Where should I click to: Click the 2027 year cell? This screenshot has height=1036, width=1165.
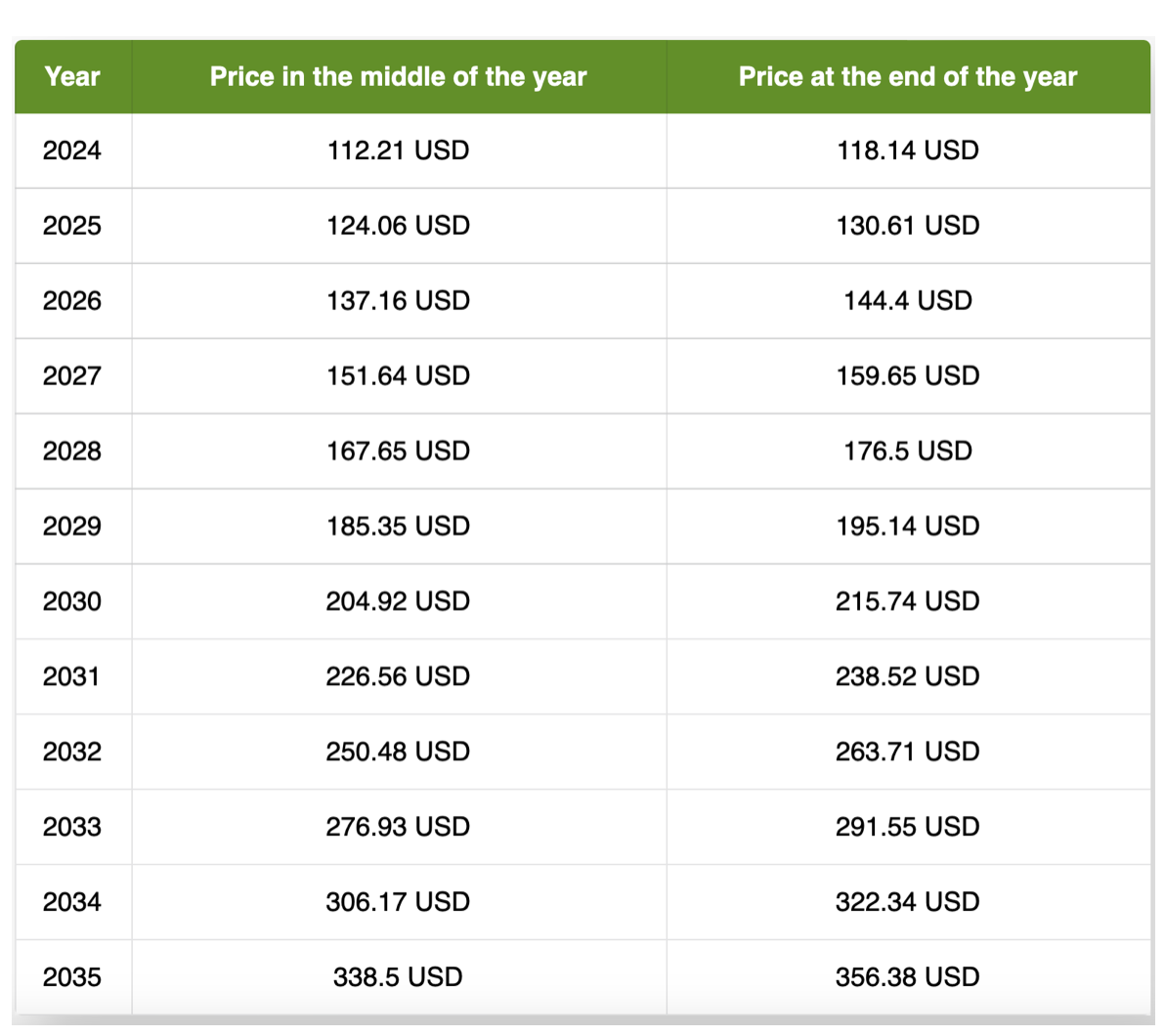click(x=72, y=376)
